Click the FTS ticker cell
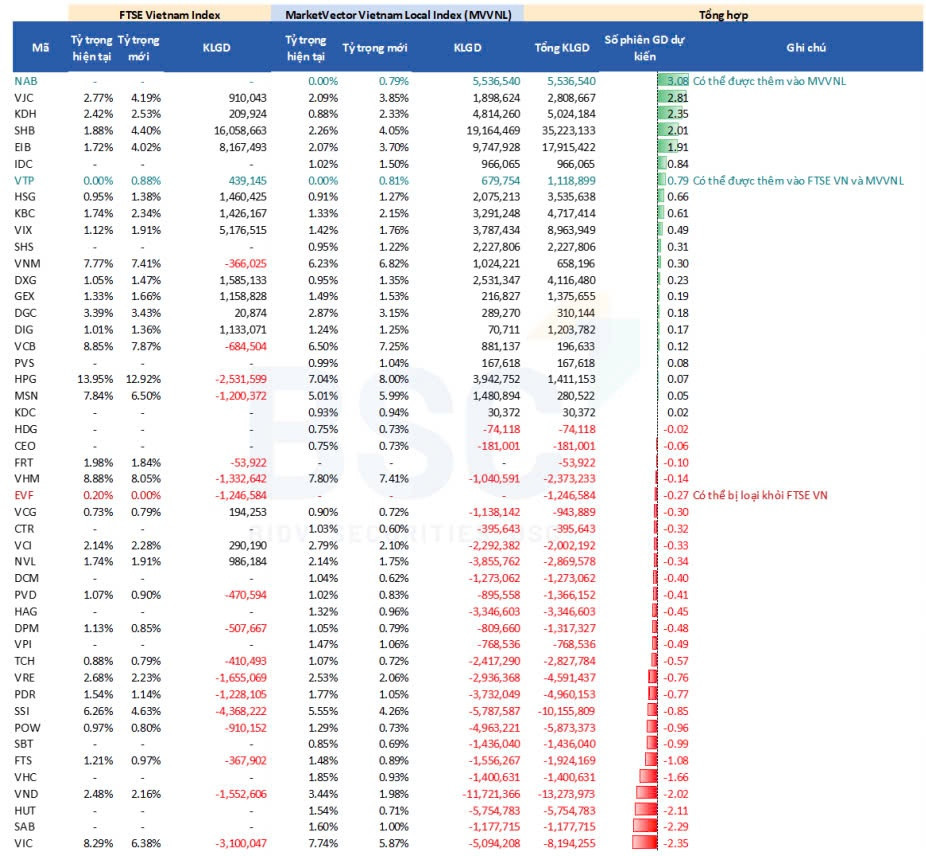Screen dimensions: 926x856 (x=23, y=760)
